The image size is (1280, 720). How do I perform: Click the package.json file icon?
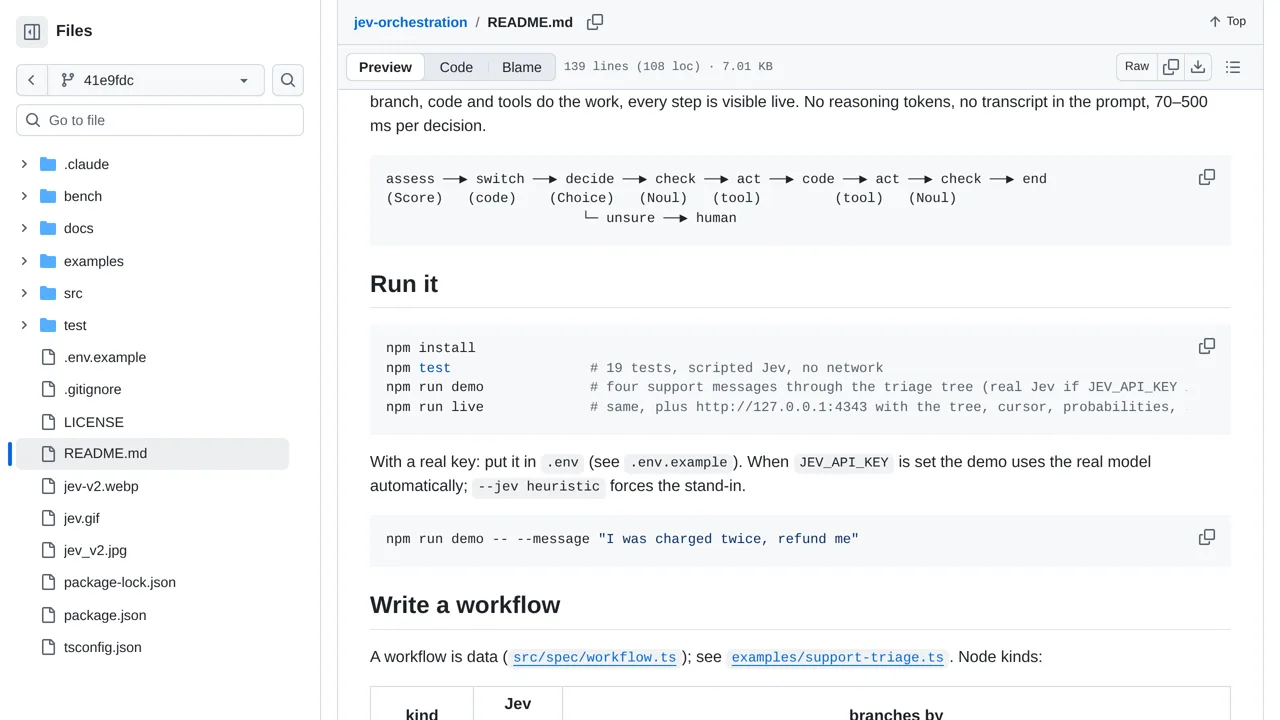(48, 615)
